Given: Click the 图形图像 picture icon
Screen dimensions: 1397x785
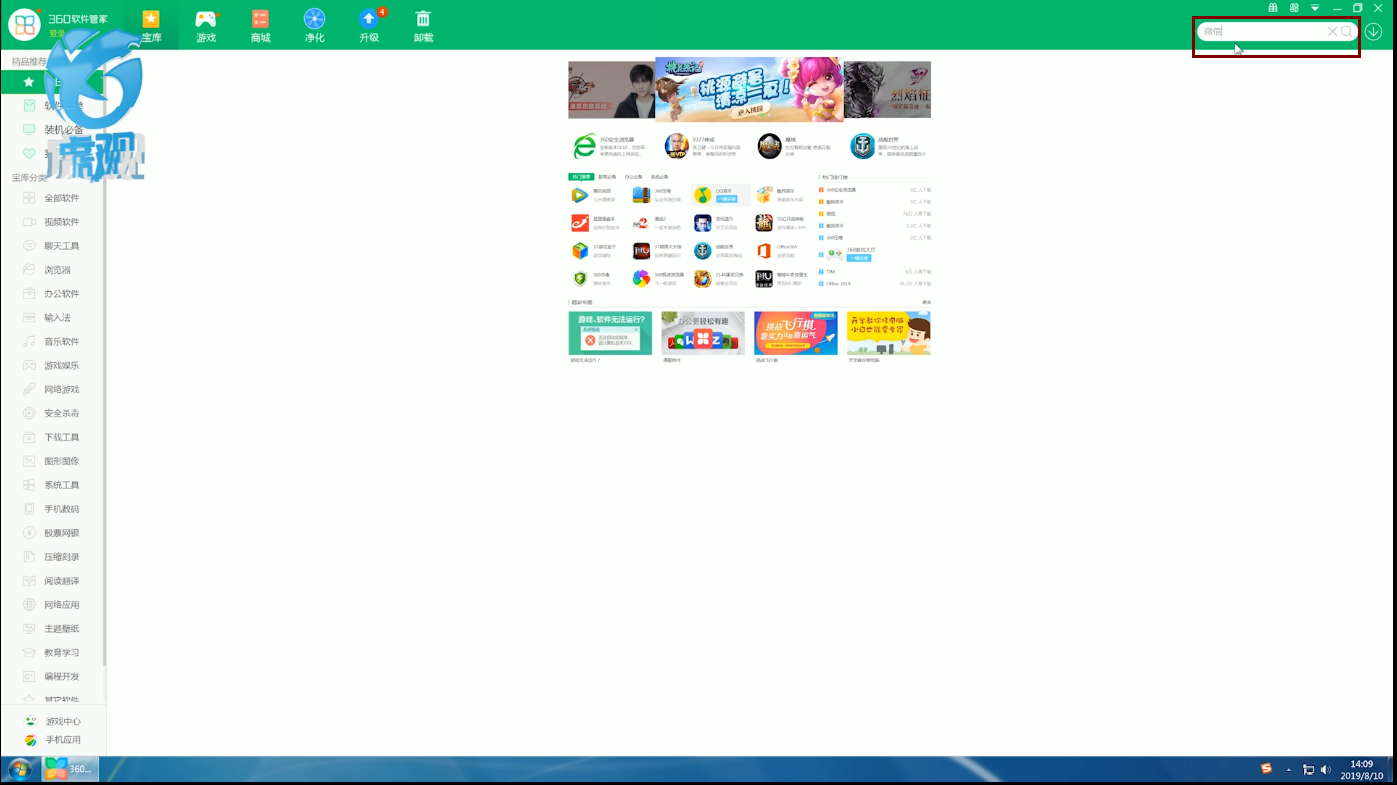Looking at the screenshot, I should (x=29, y=461).
